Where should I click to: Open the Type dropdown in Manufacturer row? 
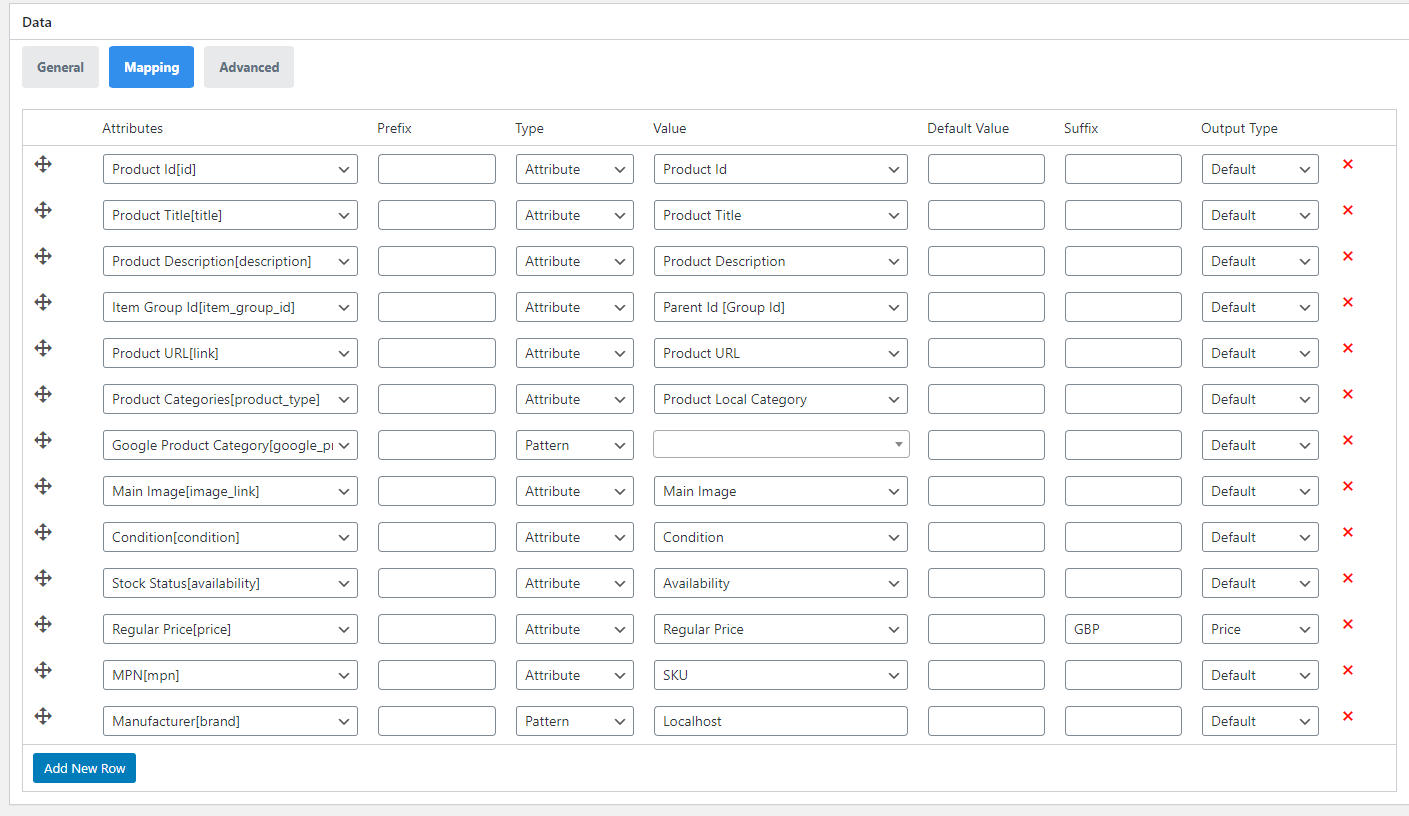pyautogui.click(x=575, y=721)
